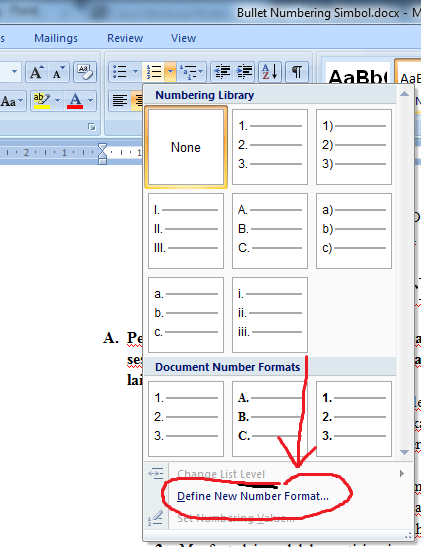Select the i. ii. iii. lowercase roman format
Viewport: 421px width, 547px height.
[270, 315]
